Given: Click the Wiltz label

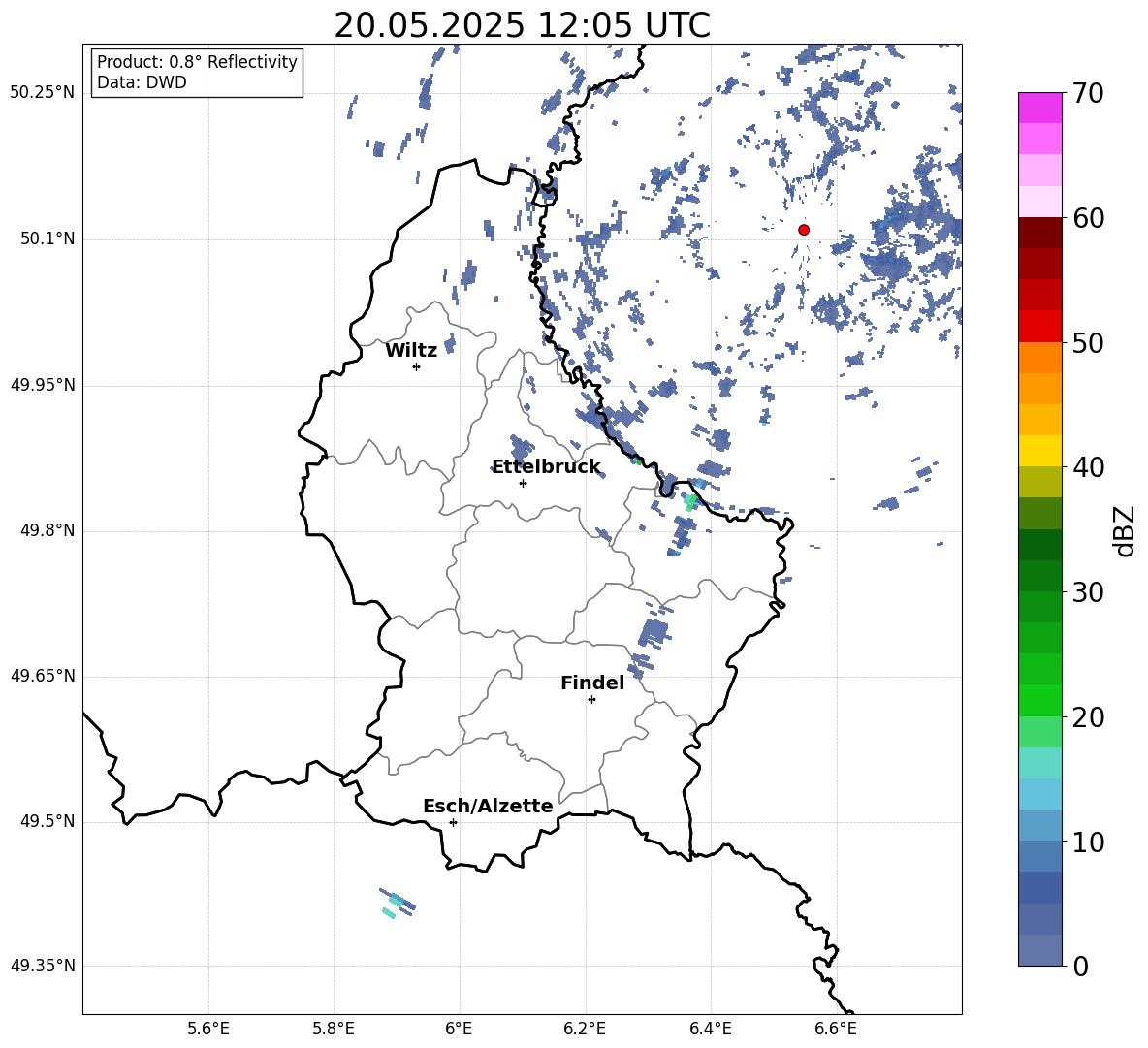Looking at the screenshot, I should [411, 351].
